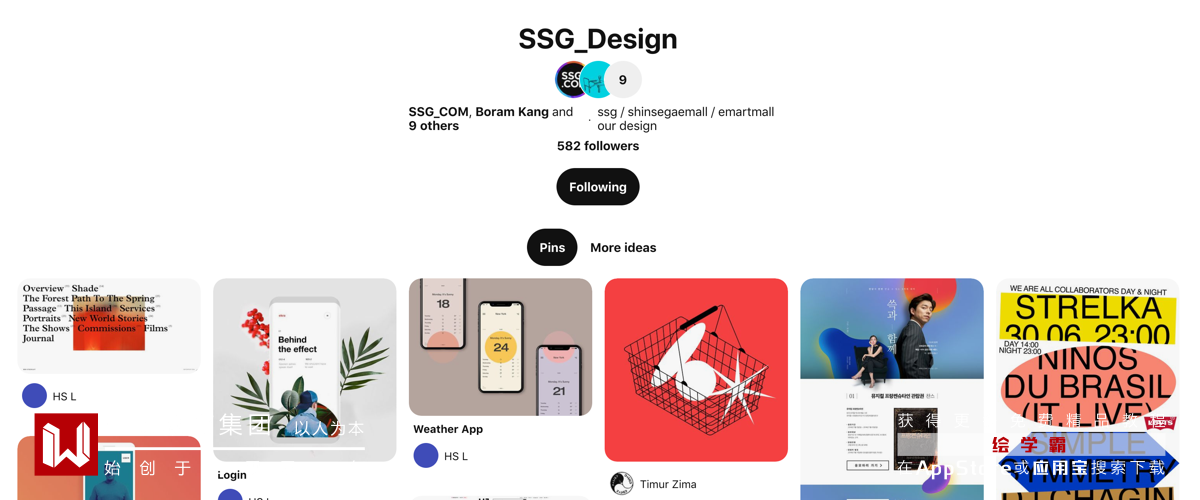Viewport: 1200px width, 500px height.
Task: Open the SSG_COM profile link
Action: (438, 112)
